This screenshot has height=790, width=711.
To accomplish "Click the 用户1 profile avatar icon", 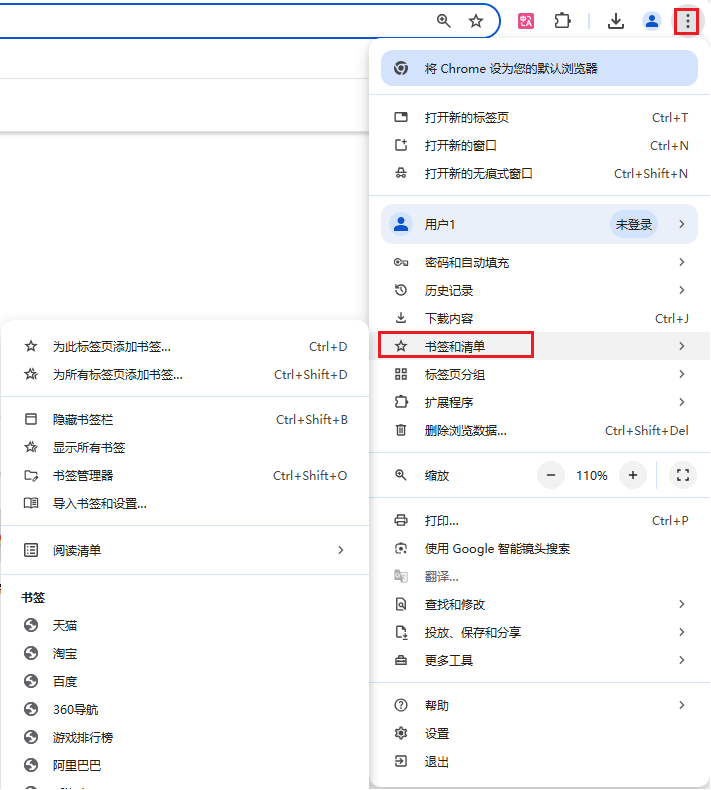I will coord(401,224).
